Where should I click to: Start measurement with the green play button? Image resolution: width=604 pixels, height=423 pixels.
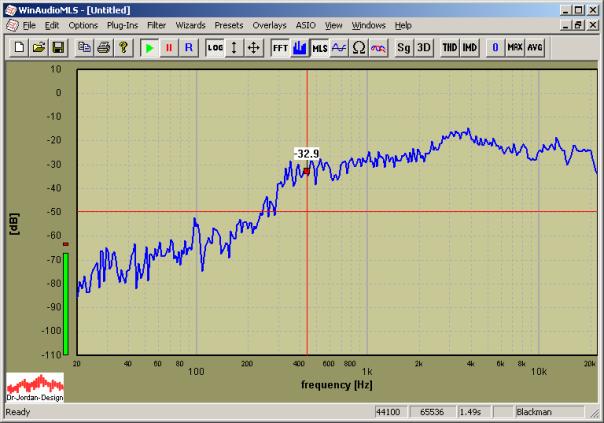click(149, 47)
